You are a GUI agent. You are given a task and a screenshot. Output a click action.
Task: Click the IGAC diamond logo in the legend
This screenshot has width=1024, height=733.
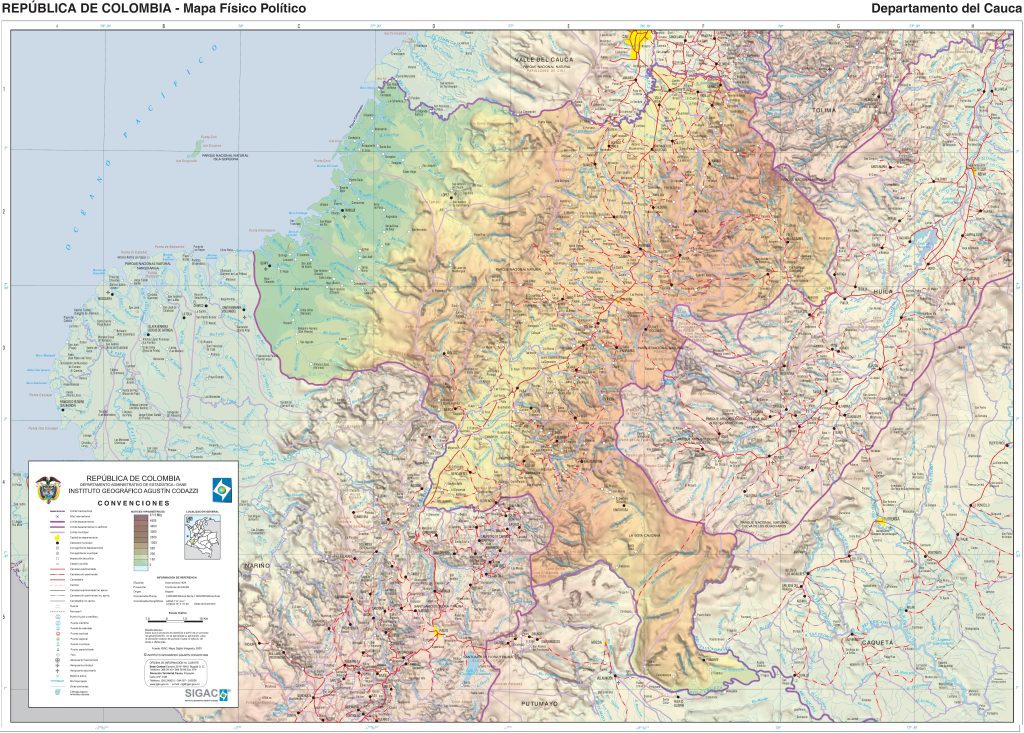(x=224, y=489)
